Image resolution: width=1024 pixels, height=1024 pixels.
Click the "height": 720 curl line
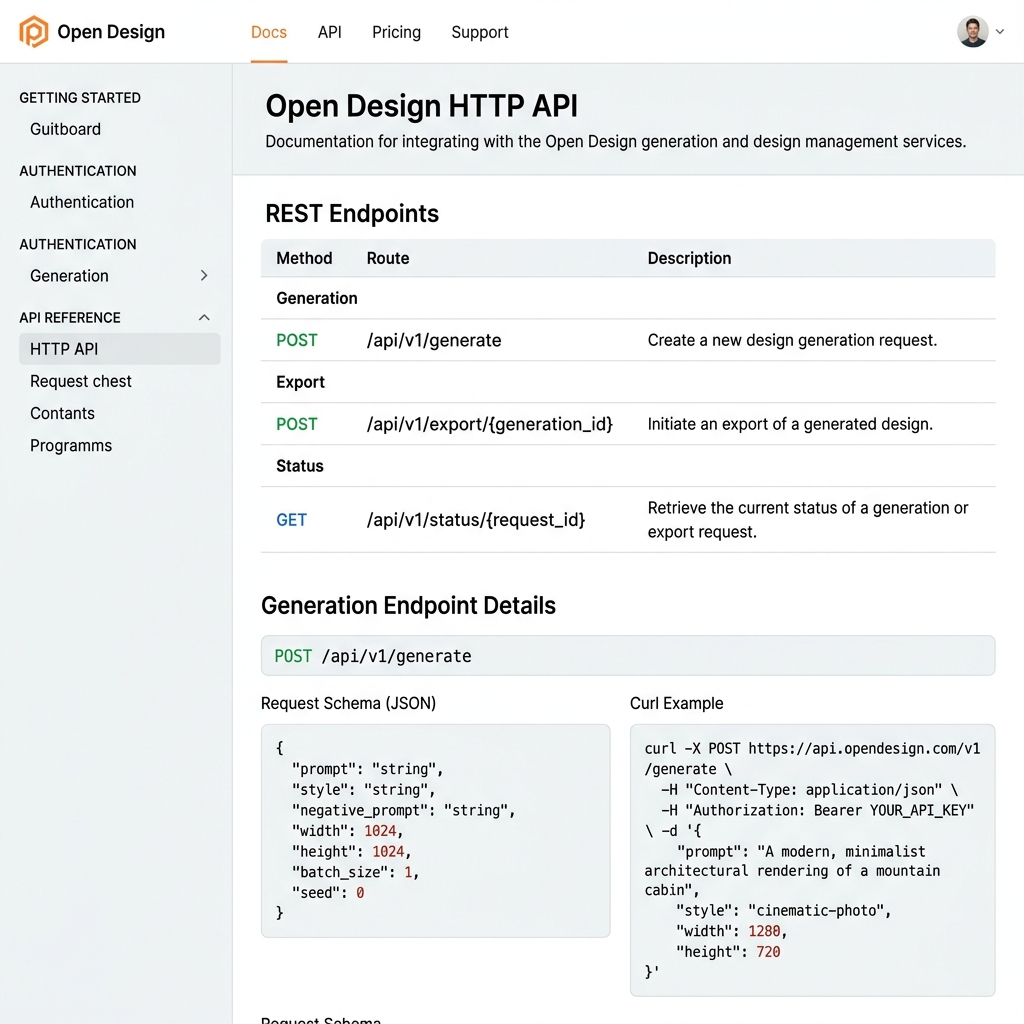coord(728,952)
